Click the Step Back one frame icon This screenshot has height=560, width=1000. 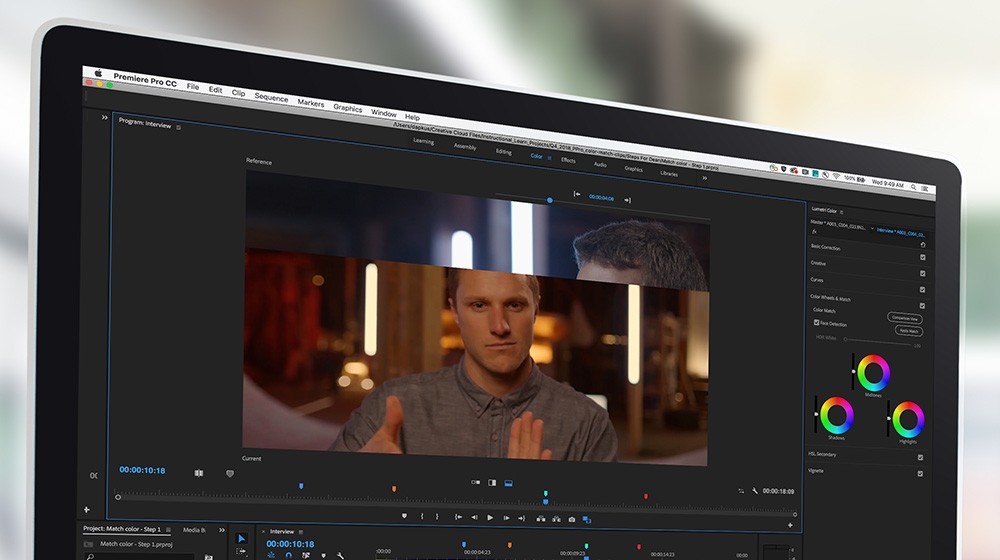[x=474, y=517]
